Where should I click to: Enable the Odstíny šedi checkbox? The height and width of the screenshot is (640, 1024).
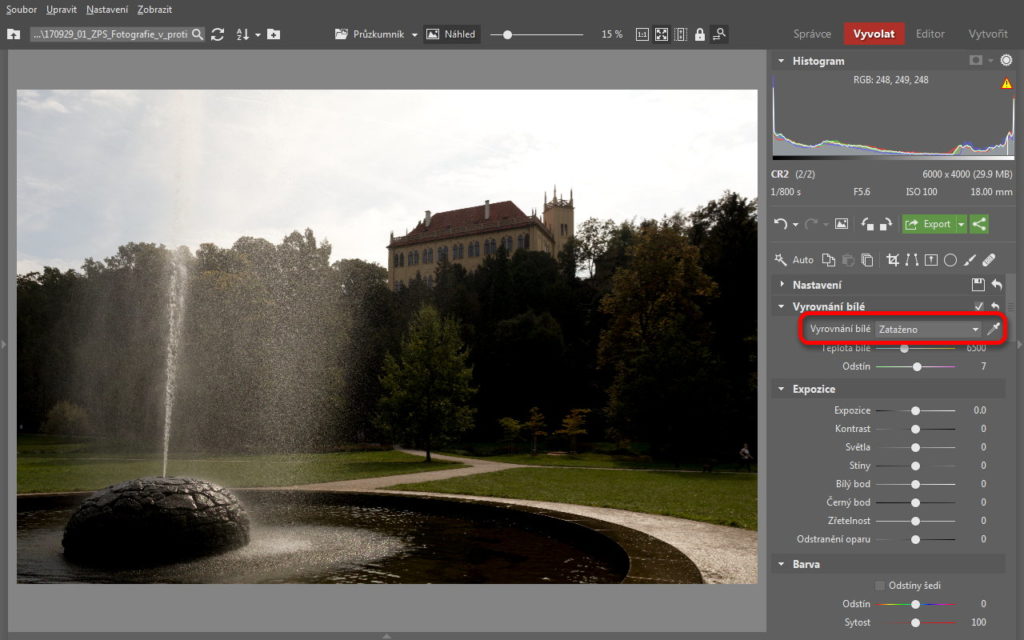pyautogui.click(x=880, y=585)
